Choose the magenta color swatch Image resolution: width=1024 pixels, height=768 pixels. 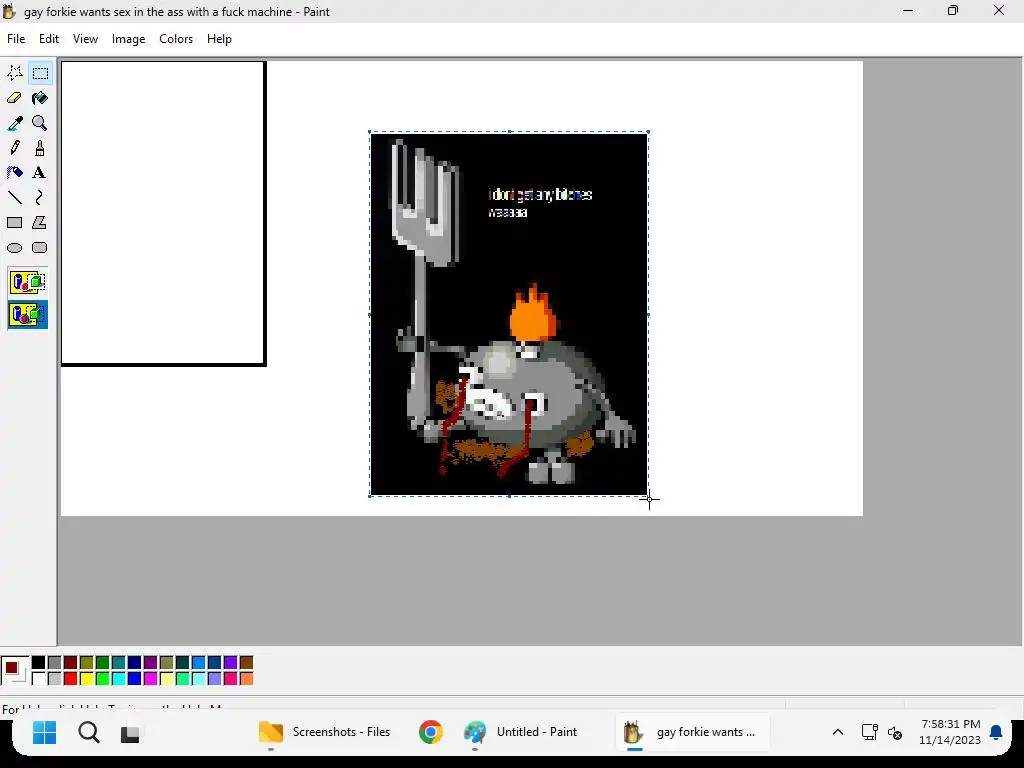pyautogui.click(x=151, y=679)
